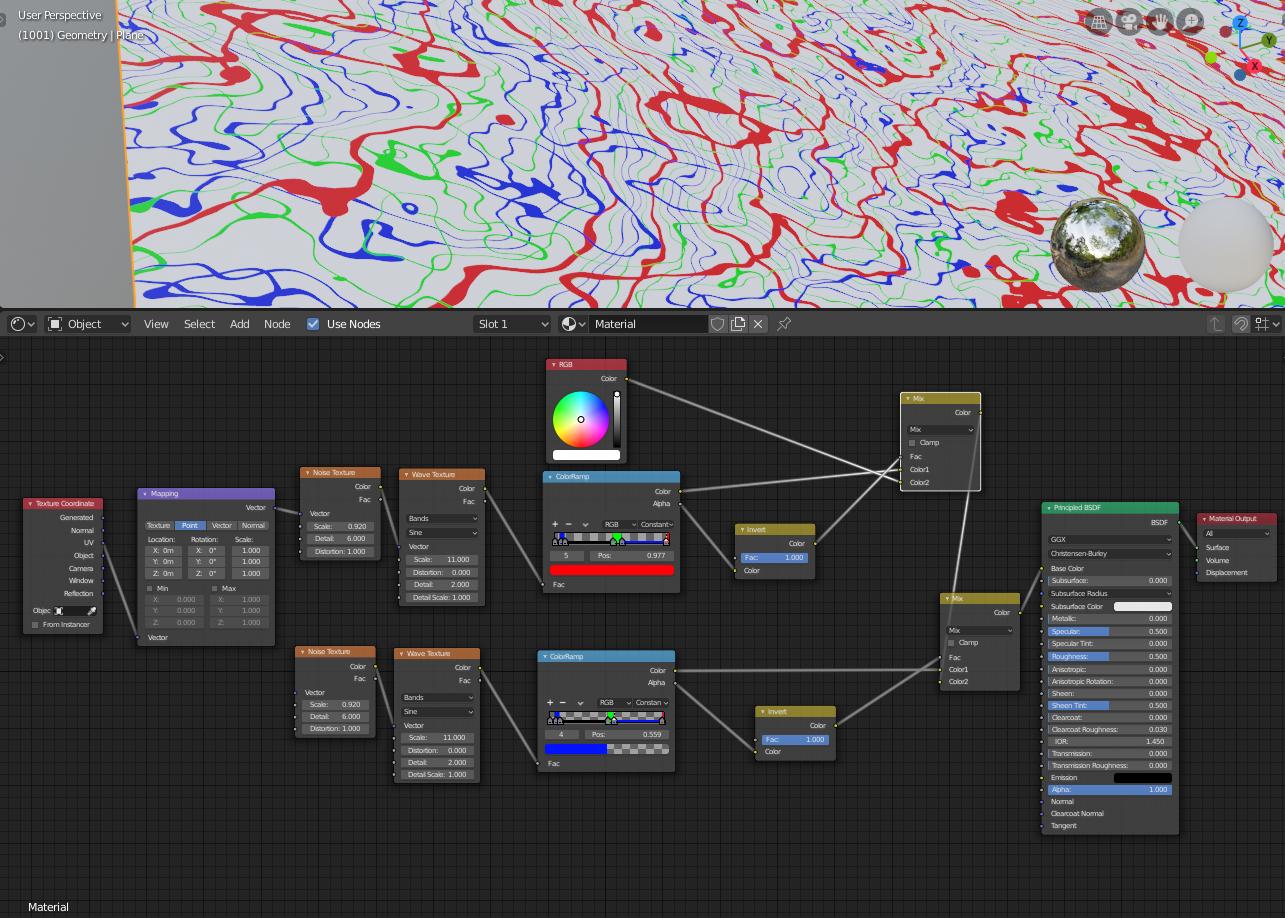Add color stop in upper ColorRamp
Viewport: 1285px width, 918px height.
(x=555, y=524)
